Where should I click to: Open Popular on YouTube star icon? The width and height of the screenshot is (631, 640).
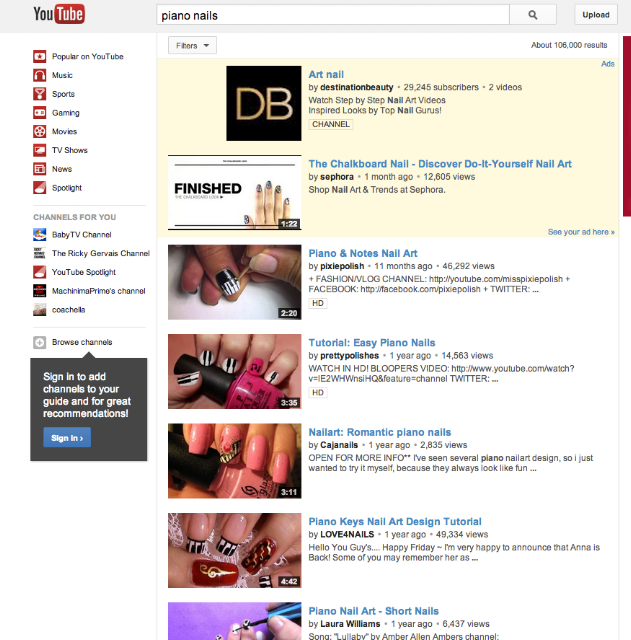[40, 56]
